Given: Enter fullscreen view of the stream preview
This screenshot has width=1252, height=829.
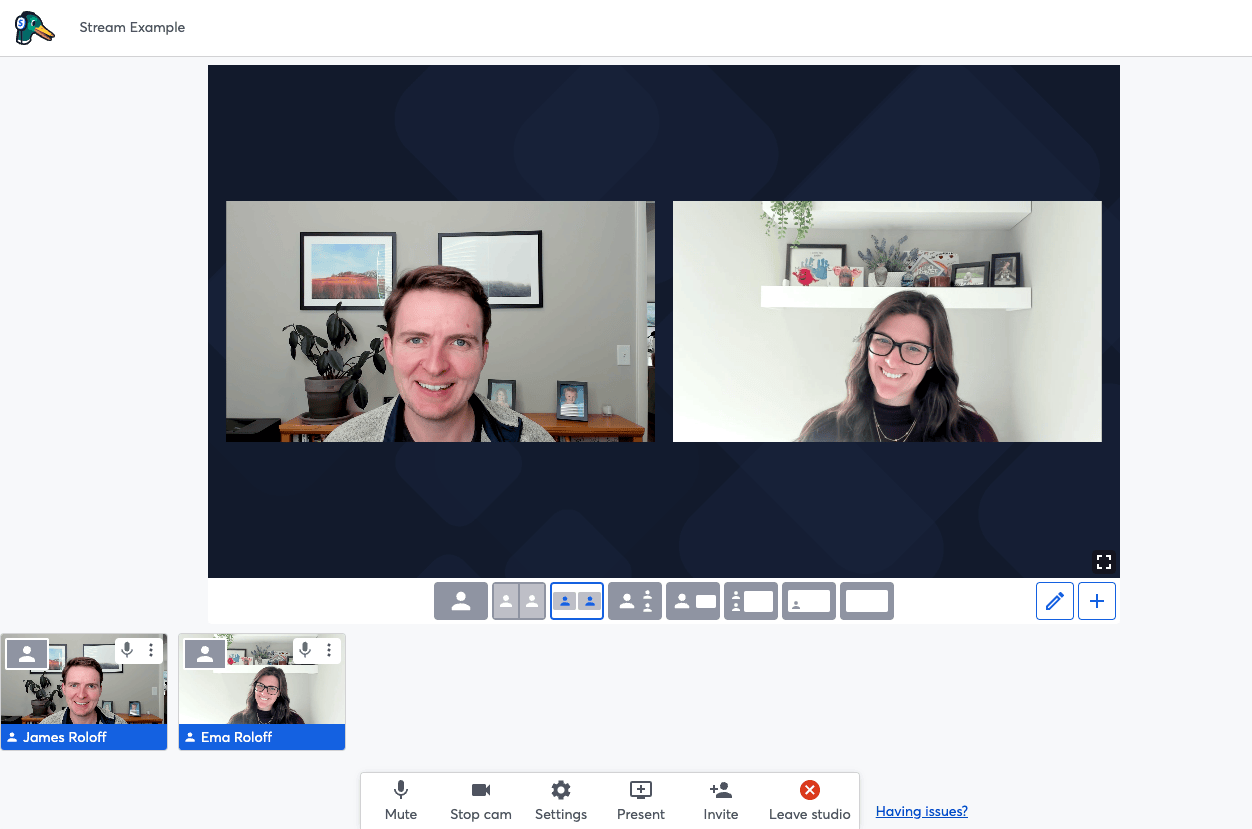Looking at the screenshot, I should coord(1104,562).
